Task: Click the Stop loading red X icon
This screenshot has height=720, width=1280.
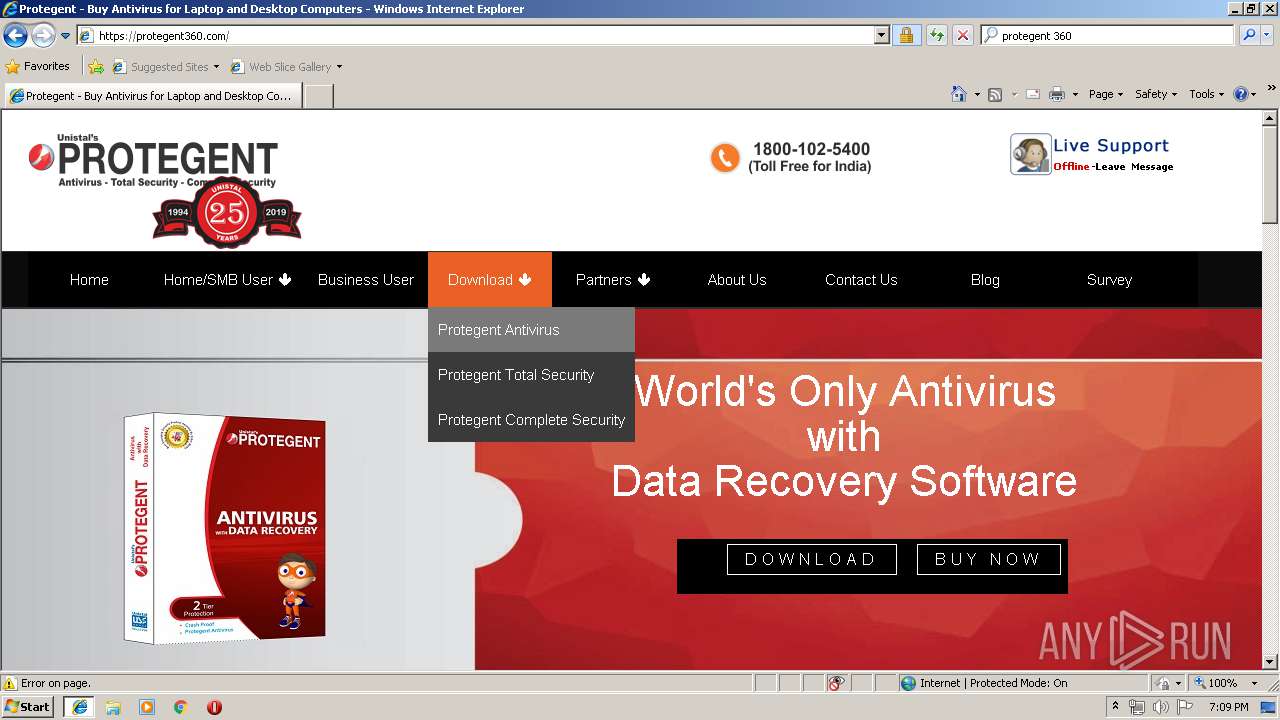Action: pos(963,35)
